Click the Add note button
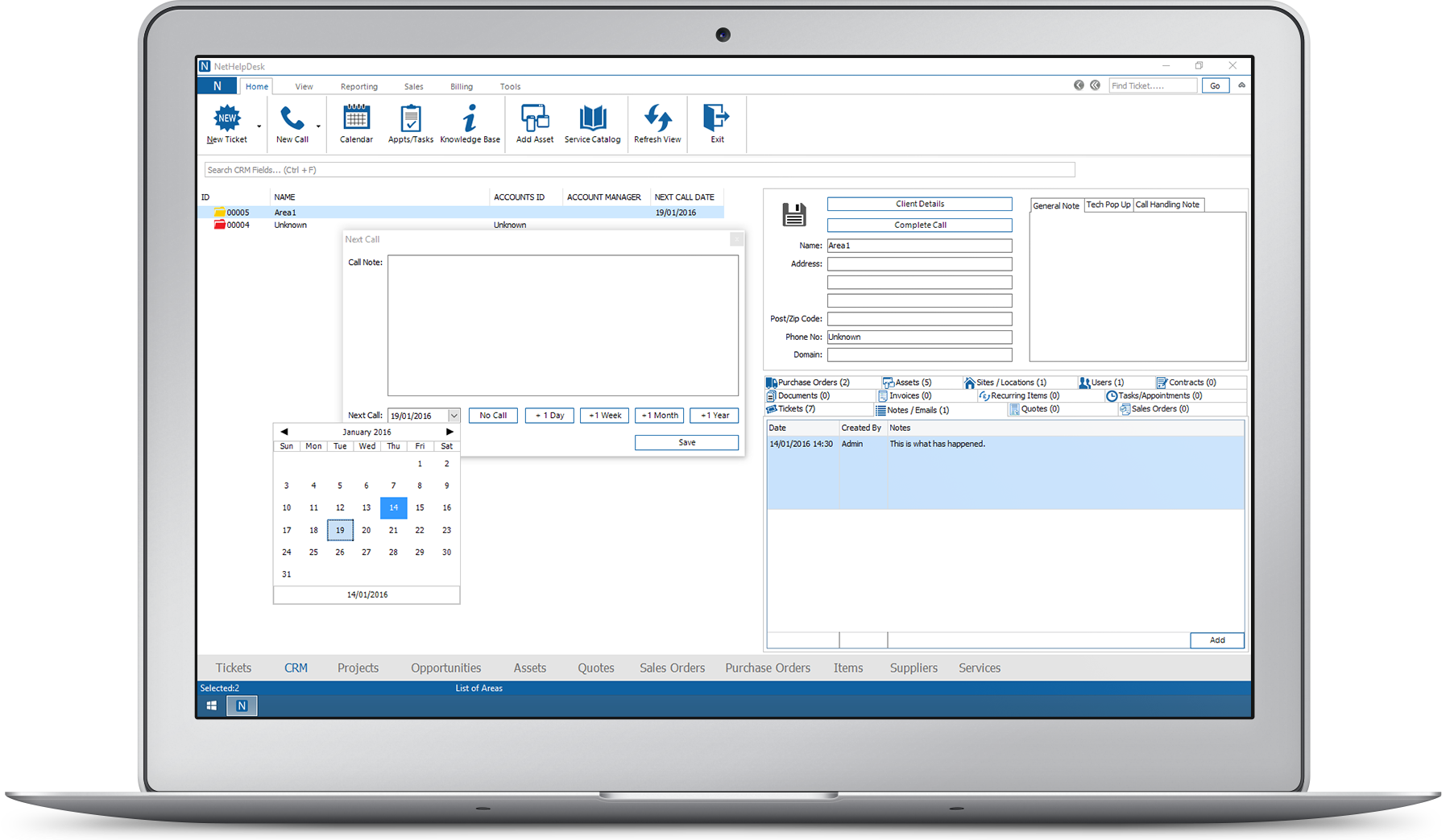Viewport: 1450px width, 840px height. coord(1217,640)
